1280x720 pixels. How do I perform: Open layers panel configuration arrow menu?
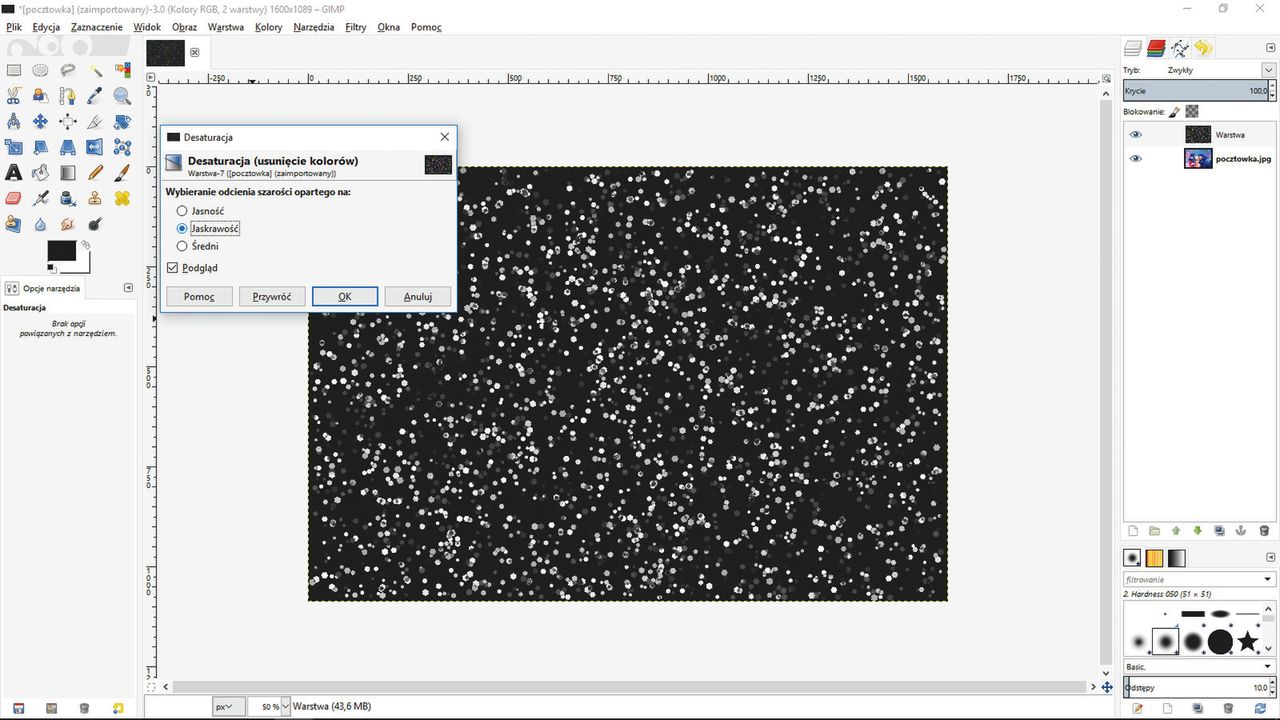(x=1269, y=47)
